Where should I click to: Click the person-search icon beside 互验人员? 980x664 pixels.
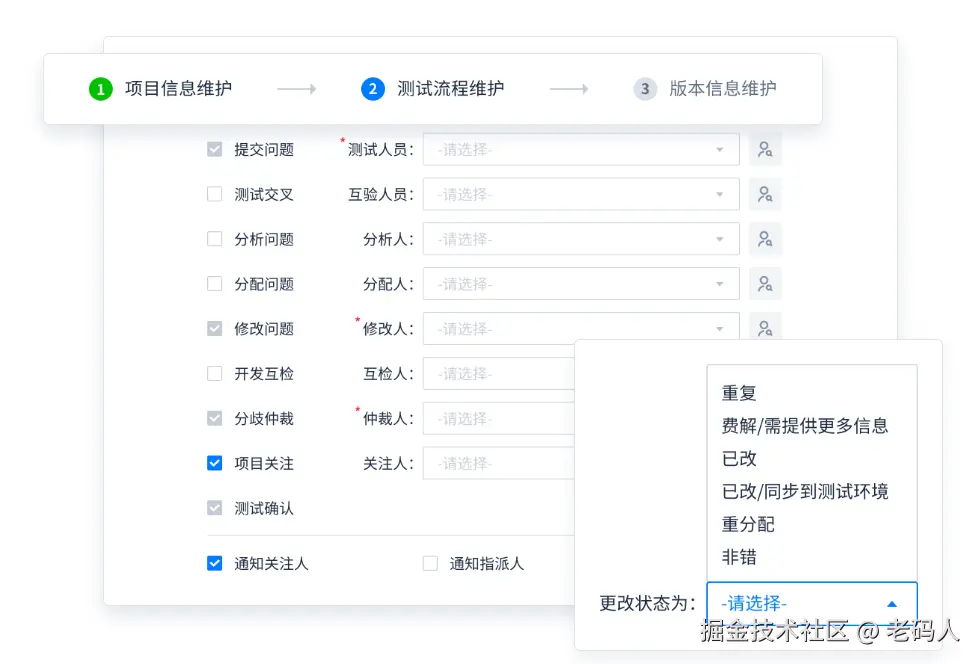tap(765, 194)
